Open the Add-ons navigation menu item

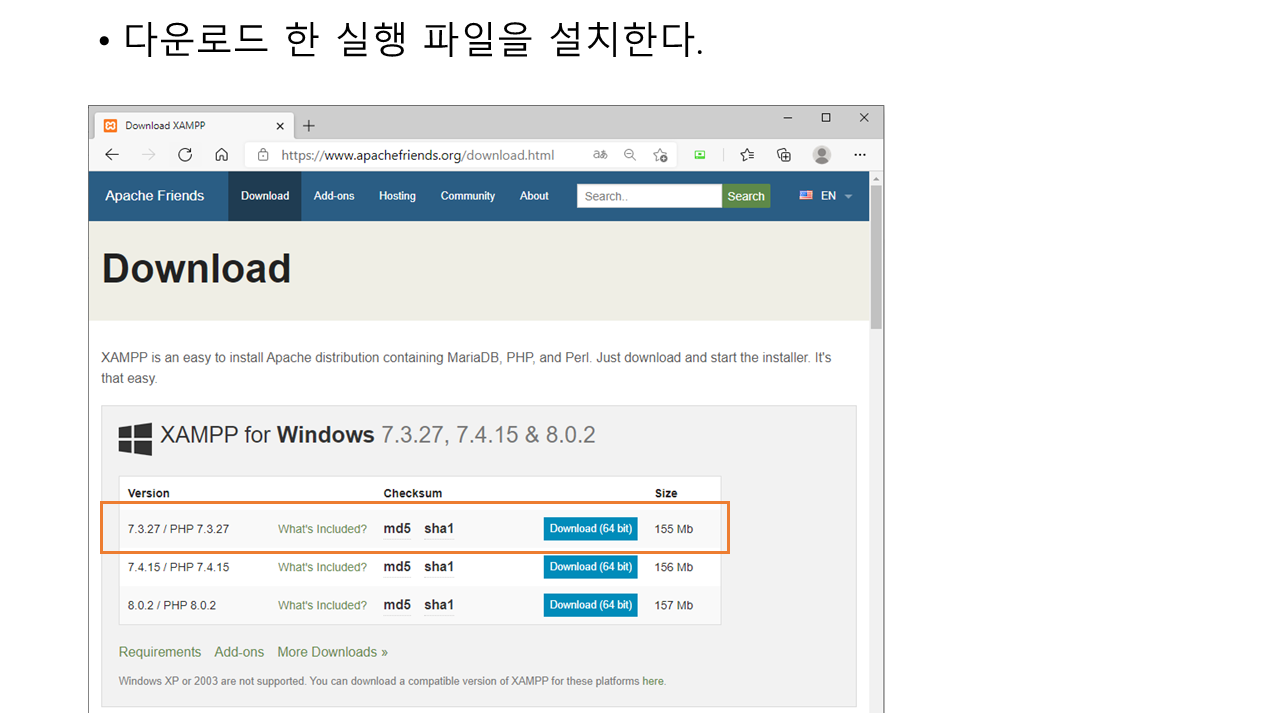pos(334,196)
